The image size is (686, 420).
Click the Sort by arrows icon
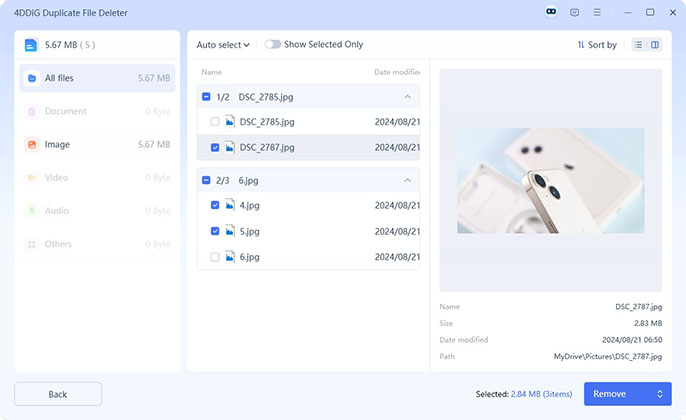pos(581,45)
